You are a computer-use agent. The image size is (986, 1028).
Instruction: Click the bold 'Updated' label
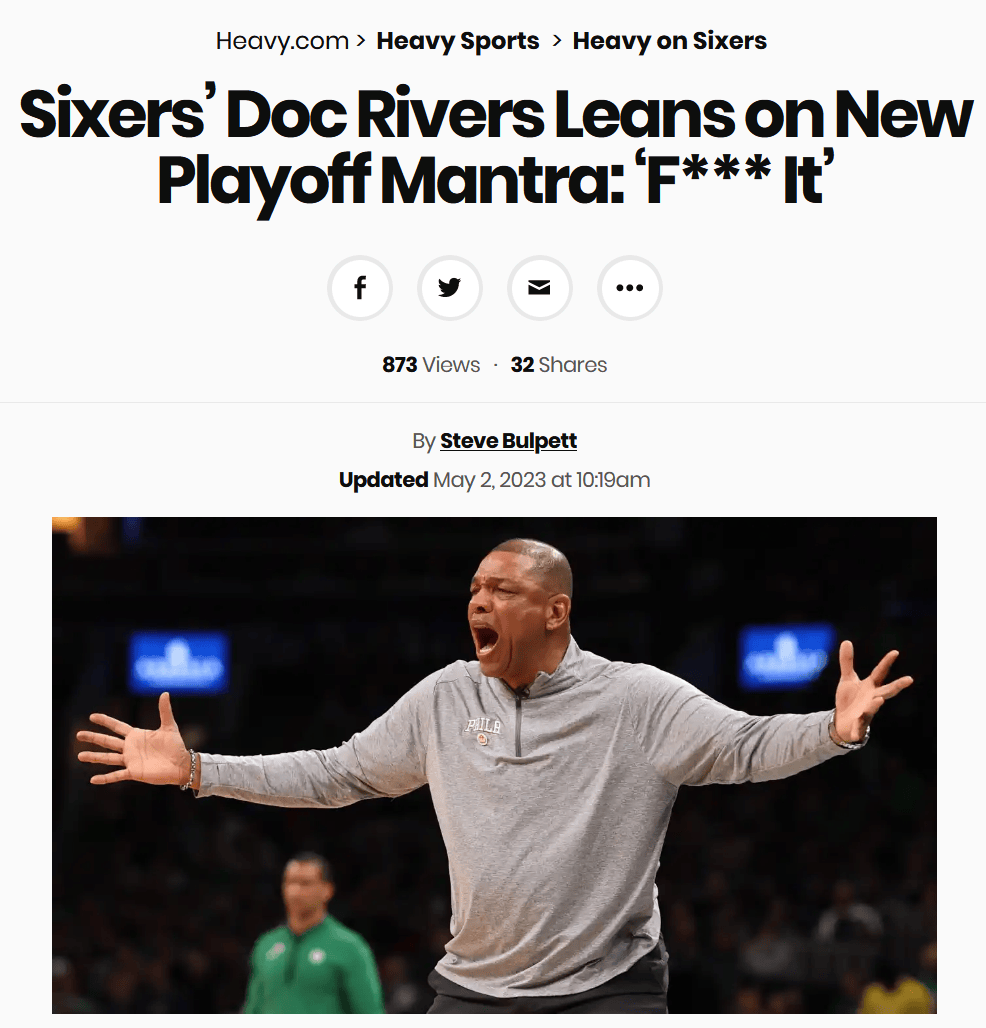[x=384, y=480]
